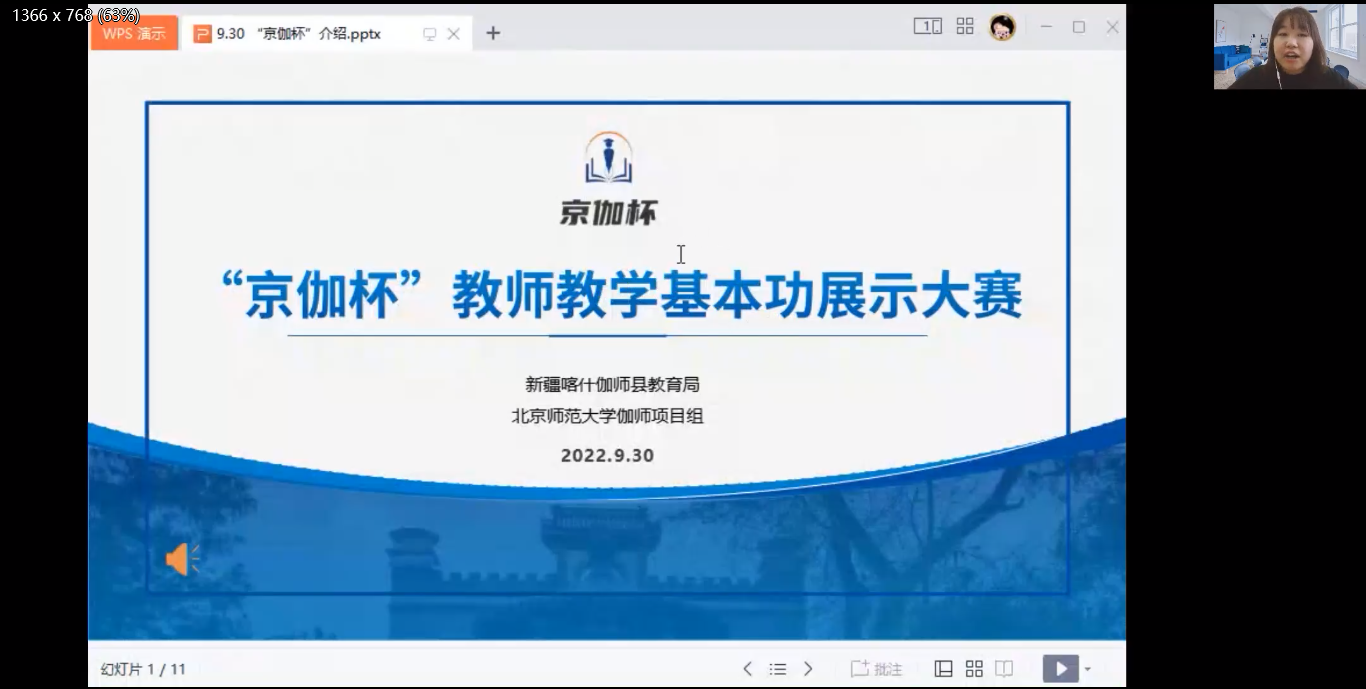Open the apps grid icon in title bar

pos(965,27)
